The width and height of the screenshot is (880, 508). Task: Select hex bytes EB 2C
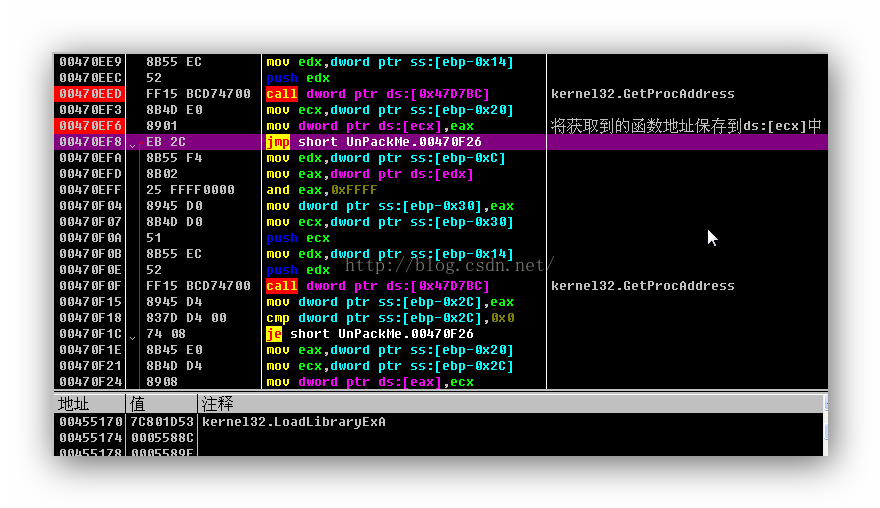[166, 142]
